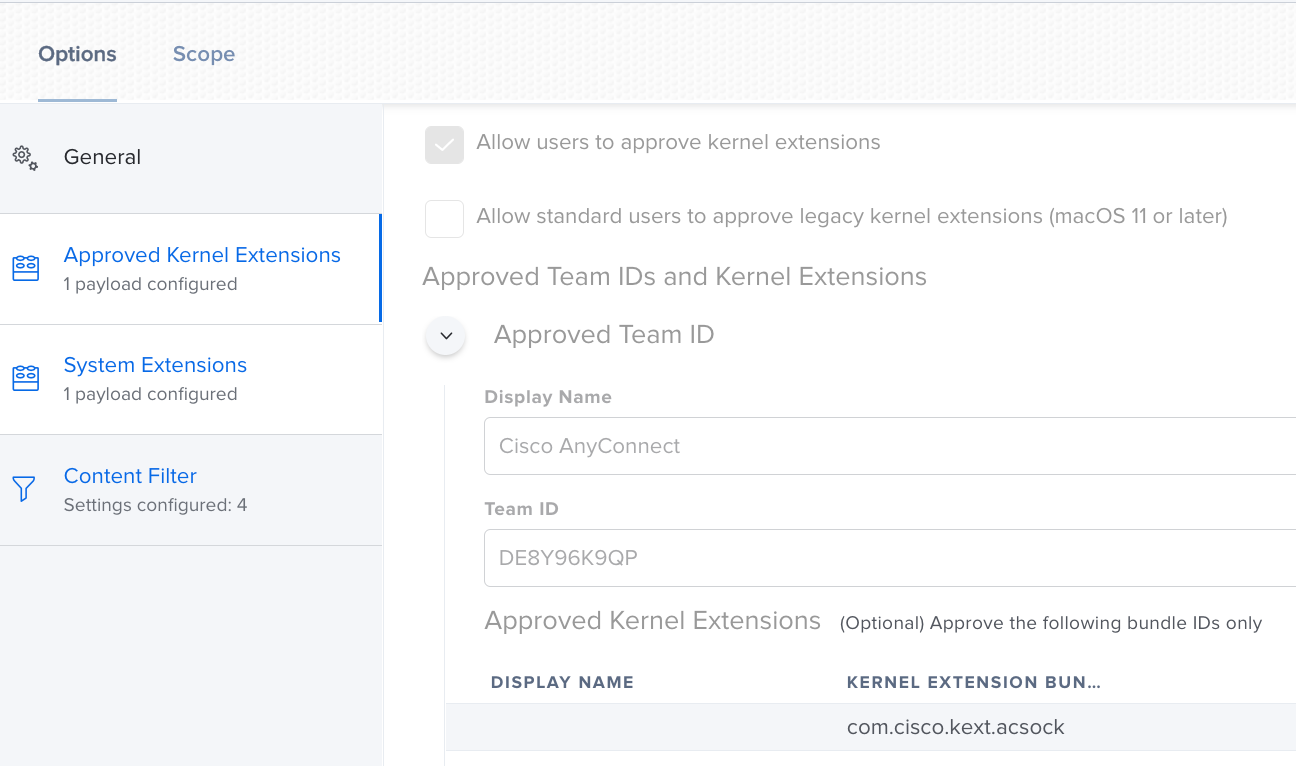Click the Display Name field with Cisco AnyConnect

point(890,446)
